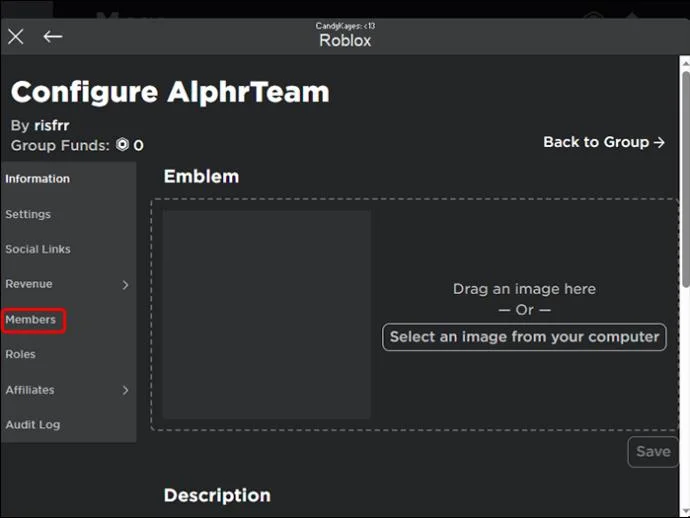
Task: Go back using the left arrow icon
Action: click(53, 37)
